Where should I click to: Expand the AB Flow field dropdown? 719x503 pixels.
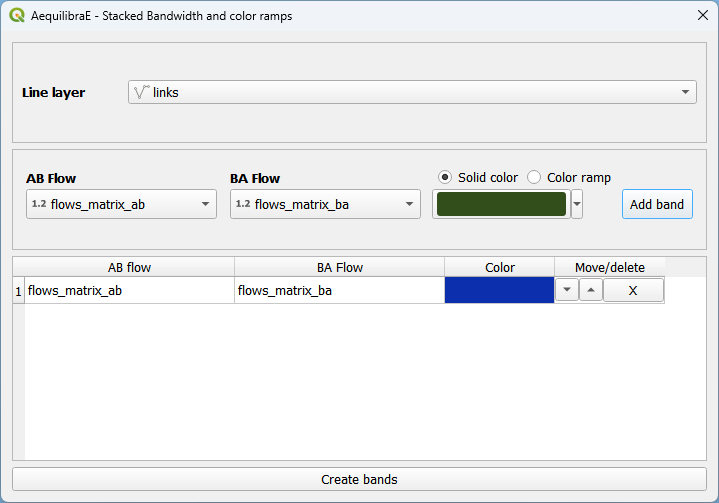121,204
